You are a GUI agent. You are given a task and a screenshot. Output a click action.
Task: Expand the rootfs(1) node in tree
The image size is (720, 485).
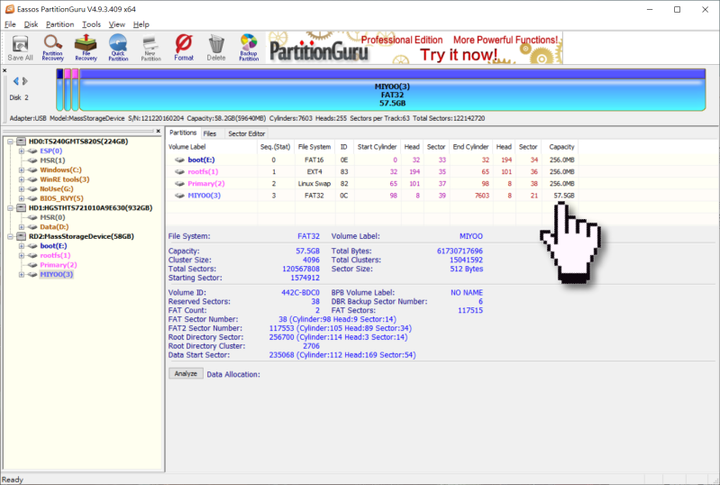21,255
